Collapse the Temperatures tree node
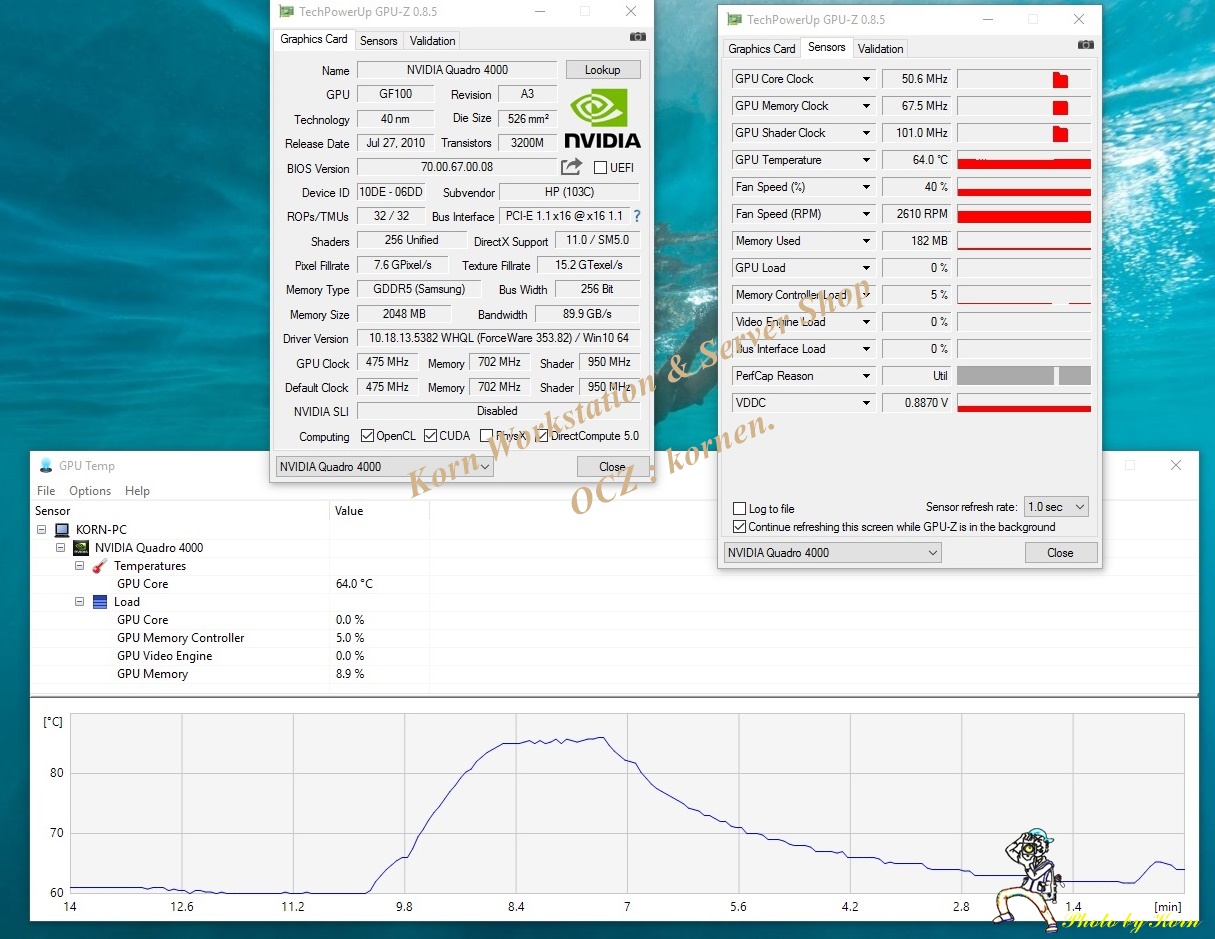1215x939 pixels. (x=79, y=566)
